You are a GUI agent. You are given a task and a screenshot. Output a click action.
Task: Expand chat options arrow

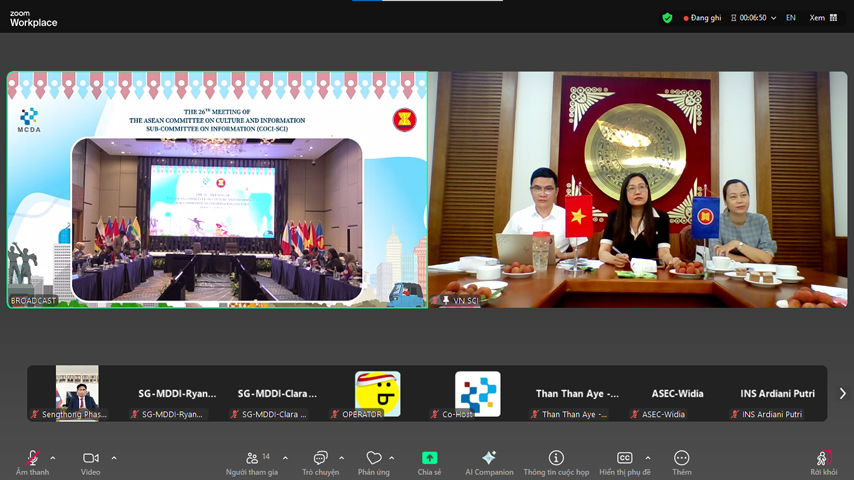pos(341,458)
